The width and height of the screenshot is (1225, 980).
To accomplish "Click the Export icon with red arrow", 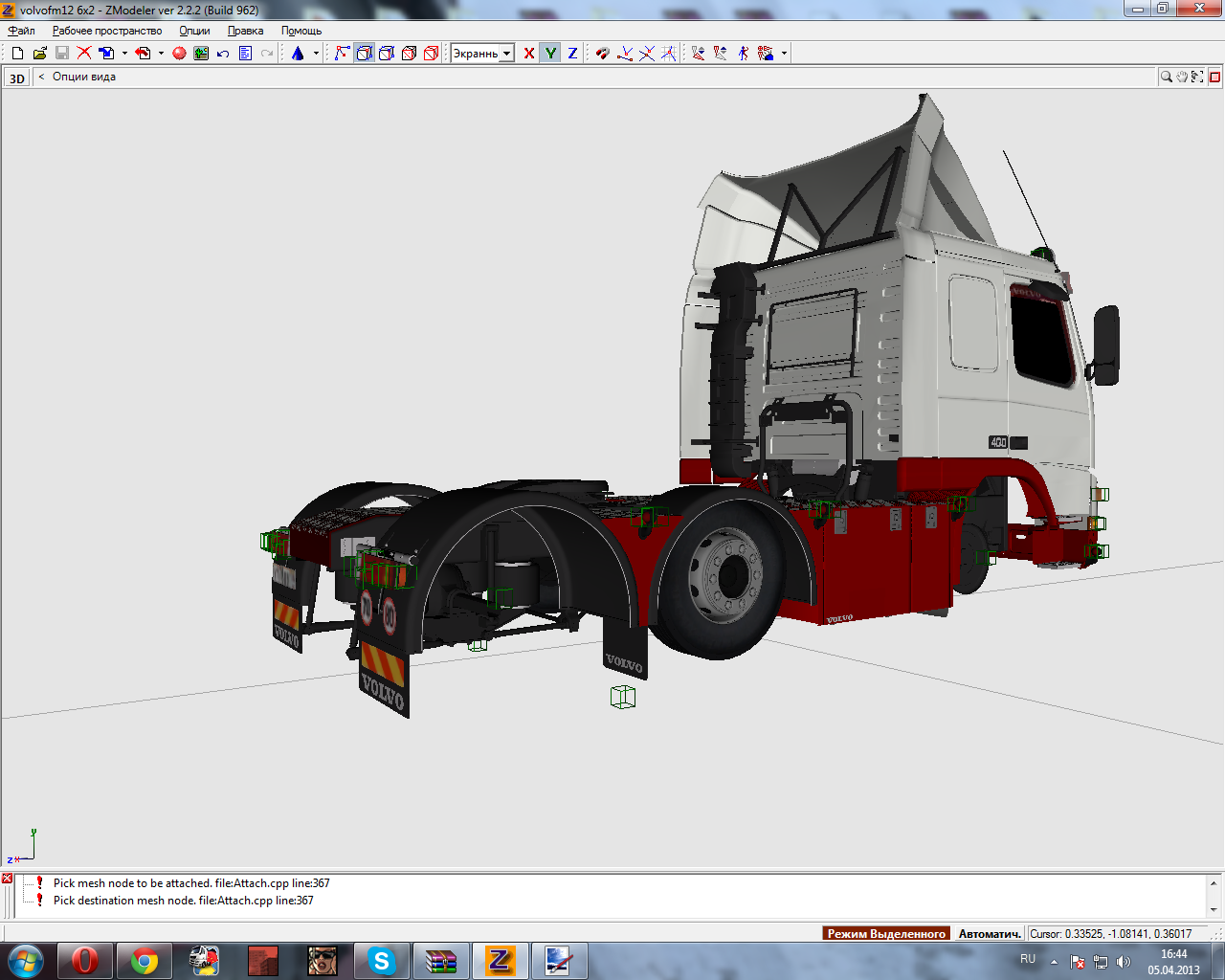I will (x=143, y=54).
